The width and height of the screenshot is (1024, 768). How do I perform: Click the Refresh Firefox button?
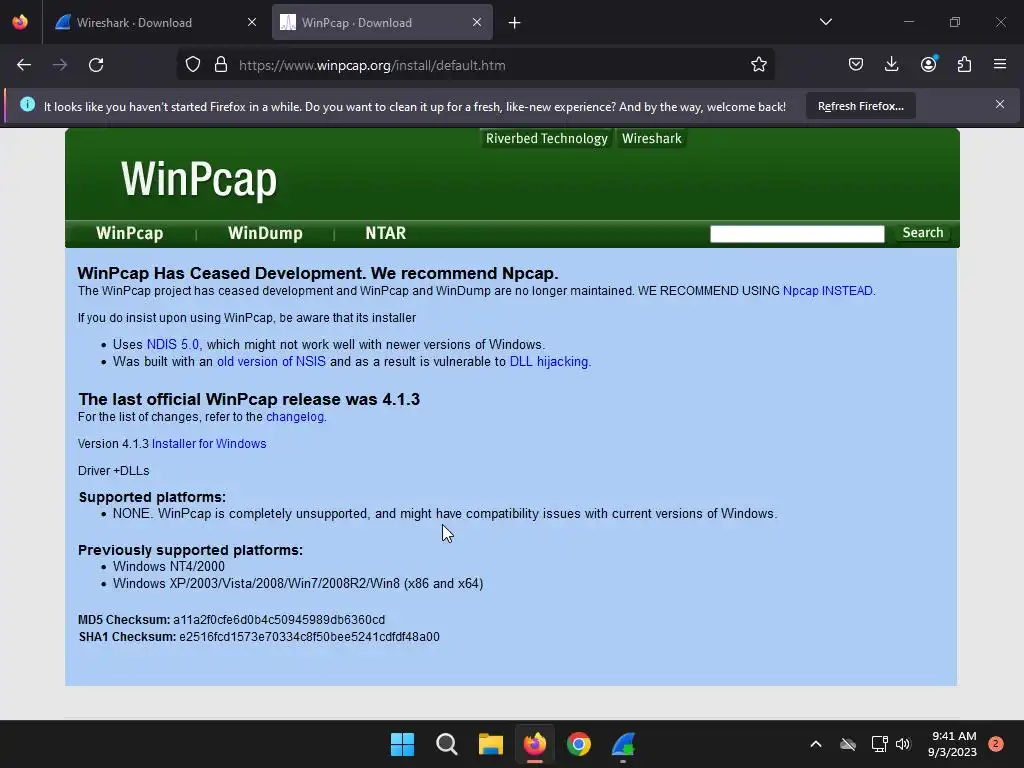pyautogui.click(x=861, y=106)
